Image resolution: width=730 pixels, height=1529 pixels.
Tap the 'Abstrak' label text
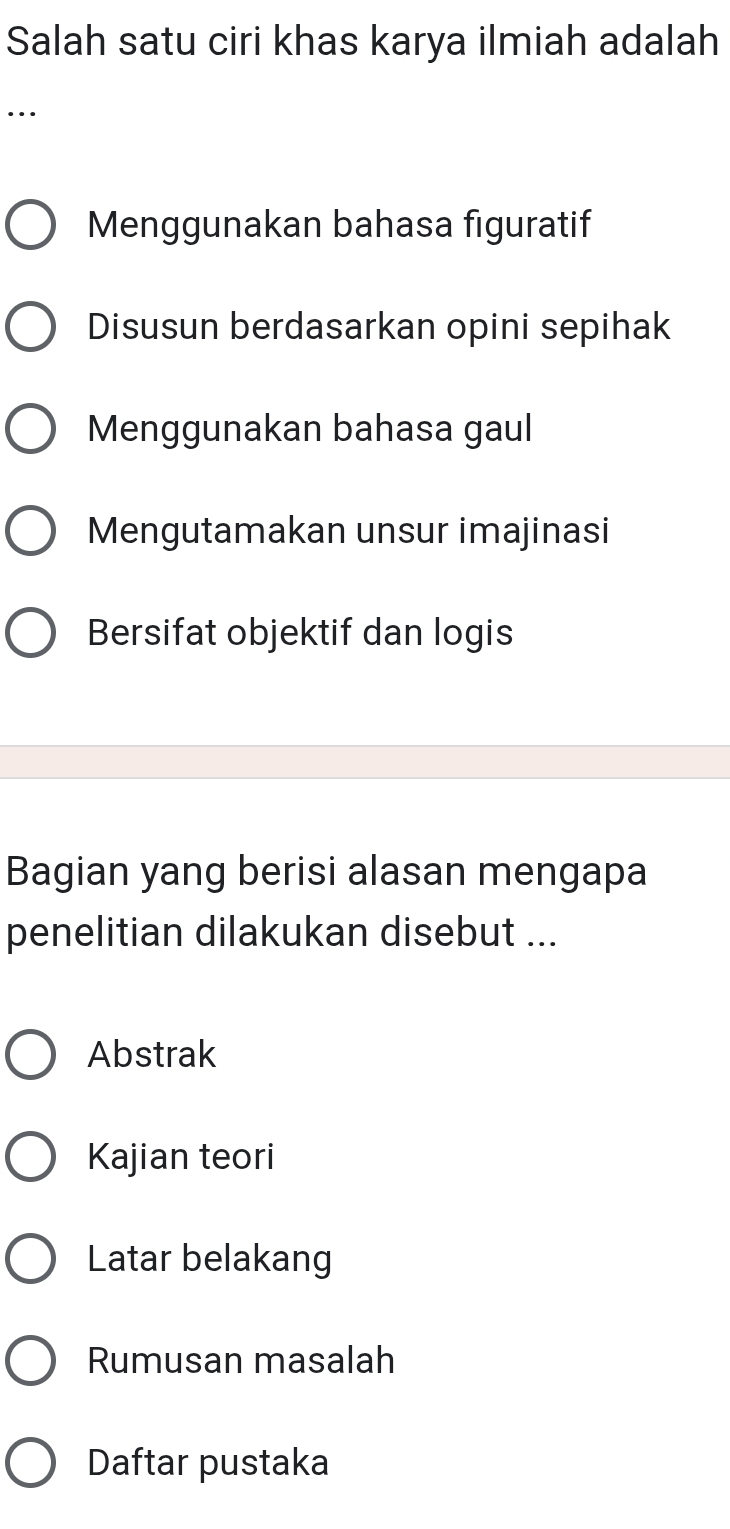pos(152,1054)
